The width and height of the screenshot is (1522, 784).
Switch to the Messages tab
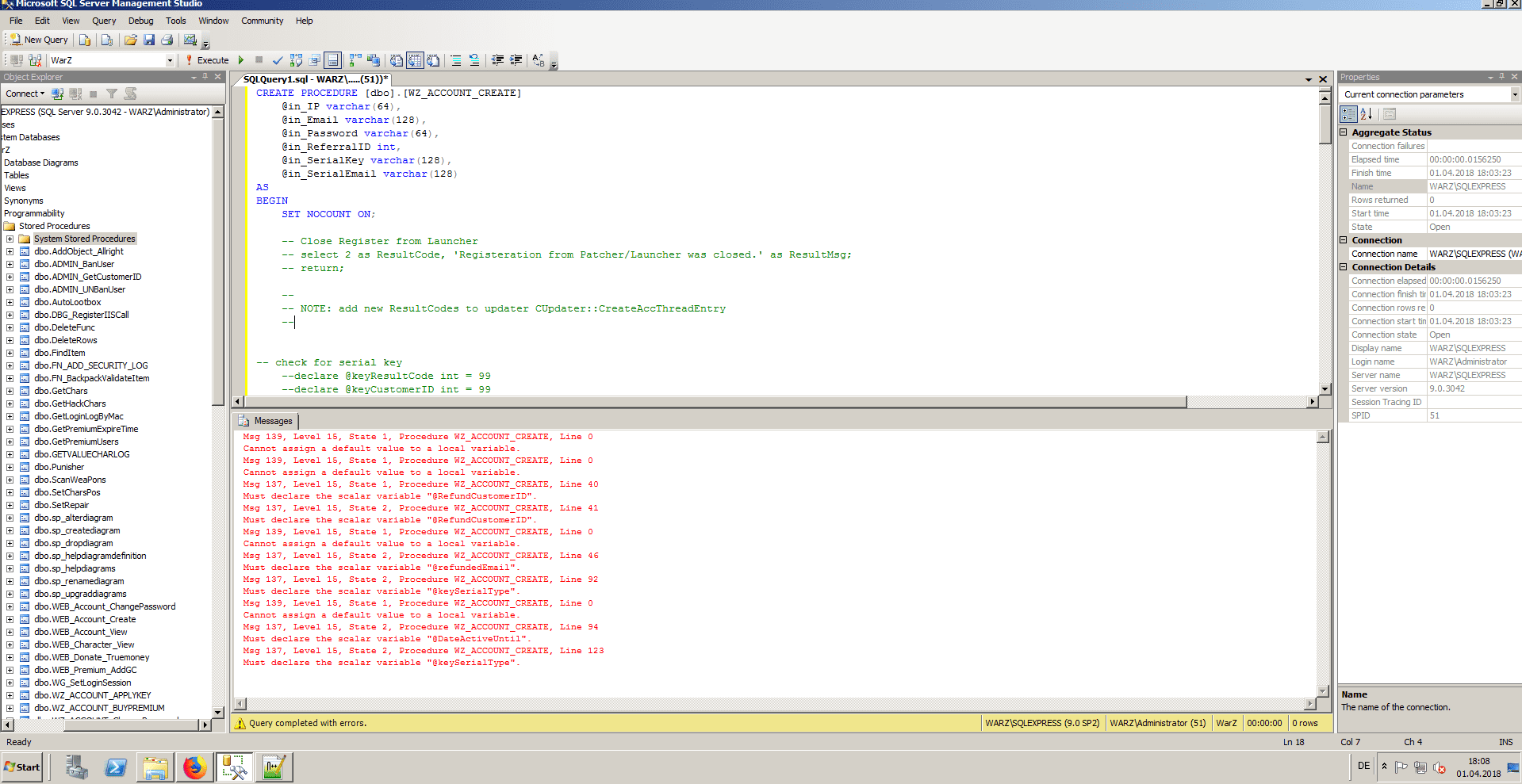point(266,421)
